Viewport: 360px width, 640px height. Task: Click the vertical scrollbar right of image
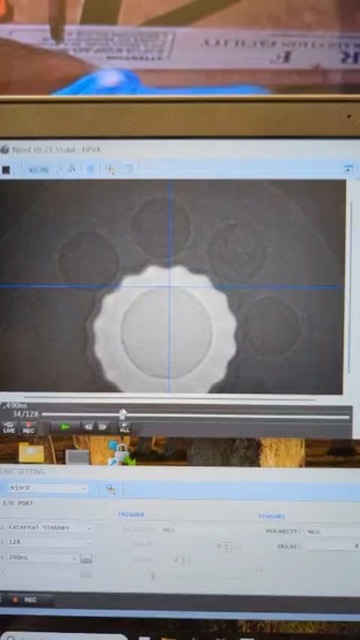(351, 287)
